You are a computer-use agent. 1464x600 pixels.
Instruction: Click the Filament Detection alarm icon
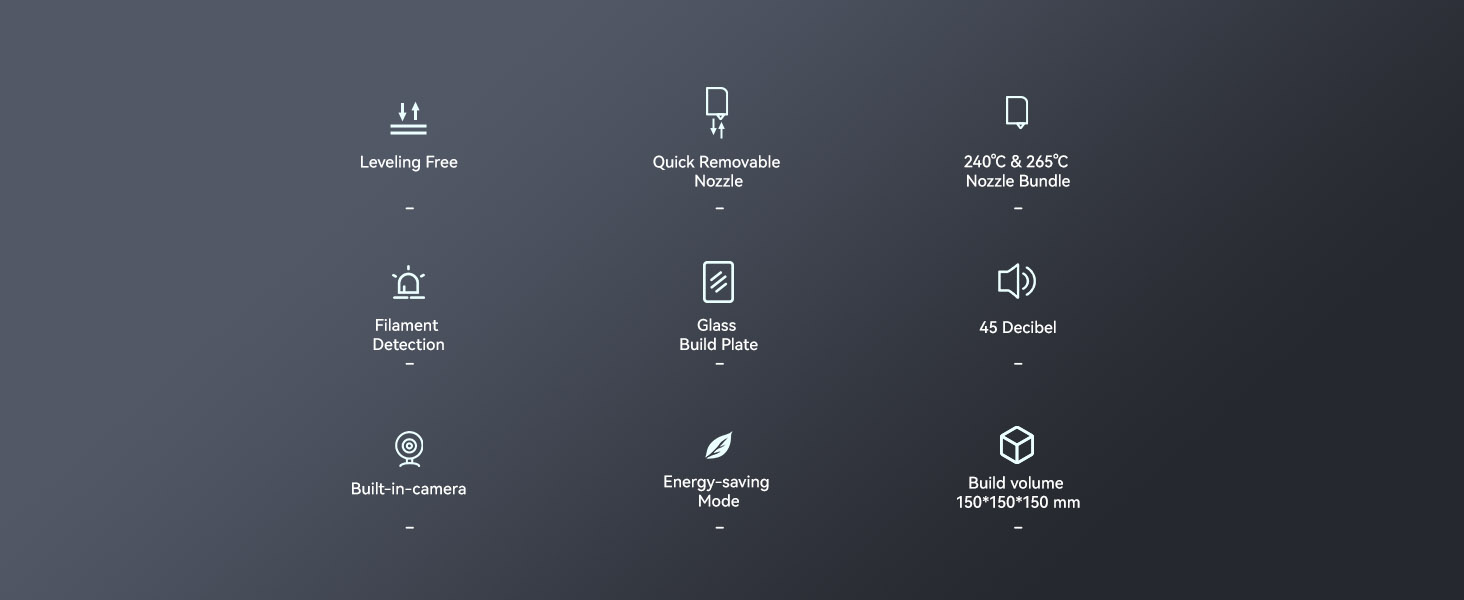(408, 283)
